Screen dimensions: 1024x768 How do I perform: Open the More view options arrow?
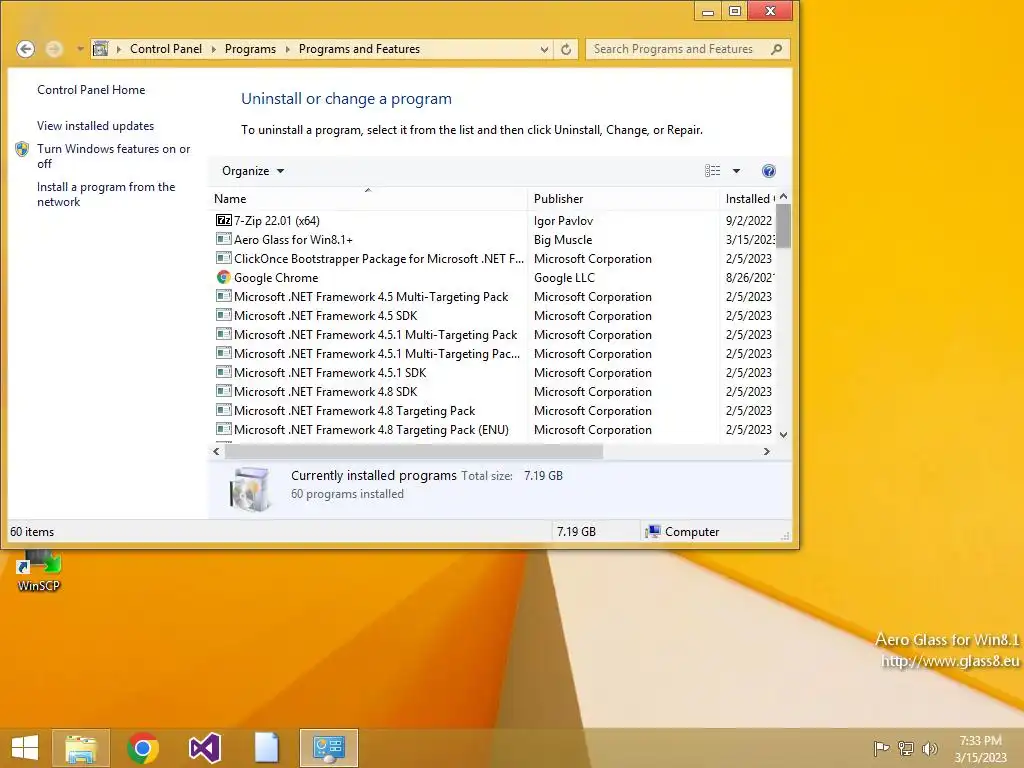point(736,171)
